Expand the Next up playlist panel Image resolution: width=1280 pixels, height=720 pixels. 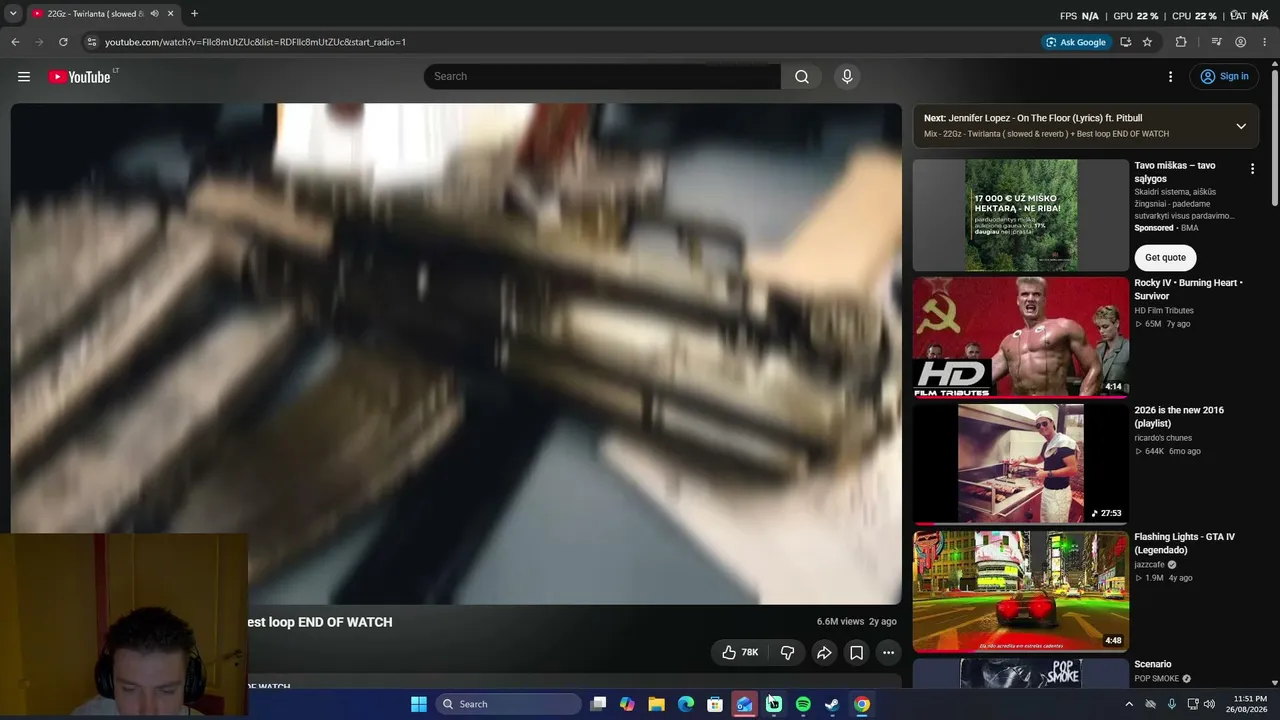coord(1241,126)
